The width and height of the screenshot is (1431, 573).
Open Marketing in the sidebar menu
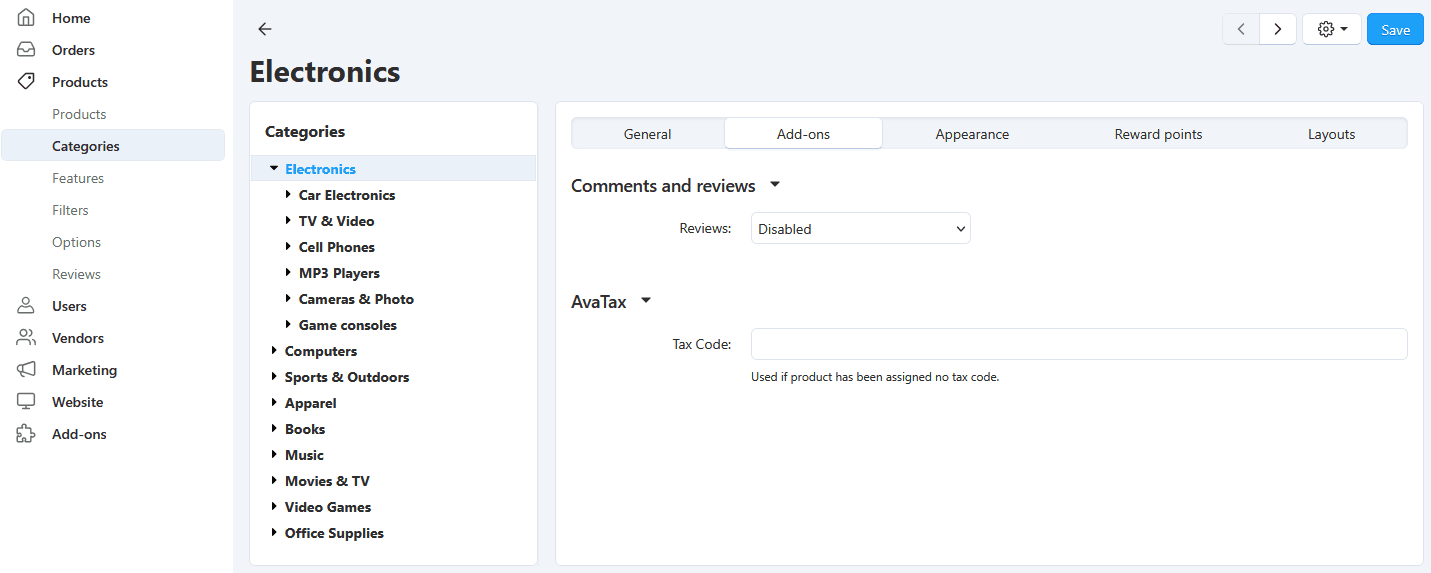(84, 370)
